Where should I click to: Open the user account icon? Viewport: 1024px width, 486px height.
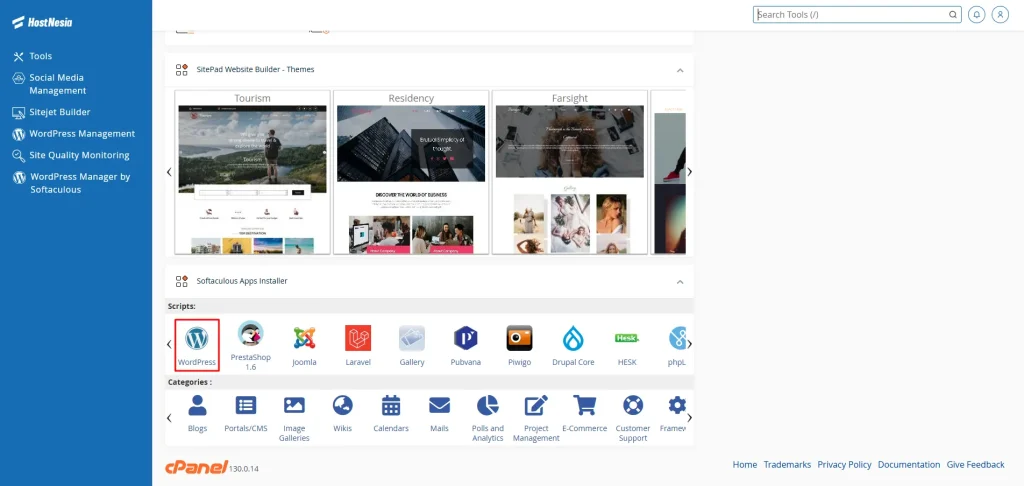click(1000, 14)
